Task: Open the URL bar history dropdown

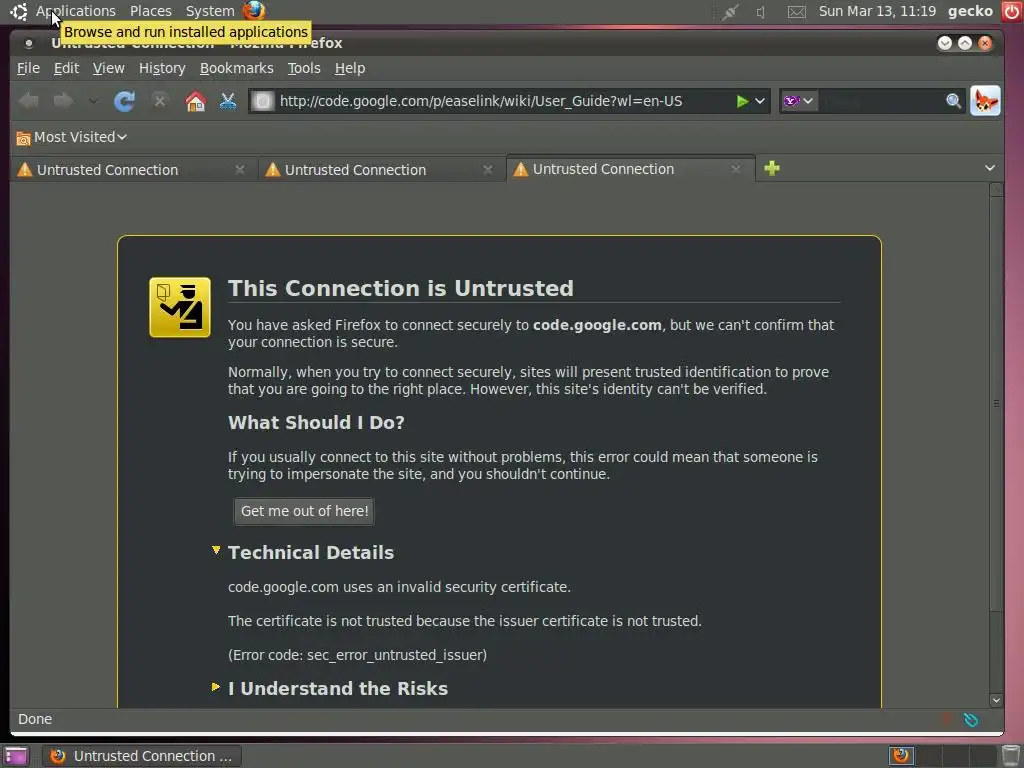Action: pos(760,101)
